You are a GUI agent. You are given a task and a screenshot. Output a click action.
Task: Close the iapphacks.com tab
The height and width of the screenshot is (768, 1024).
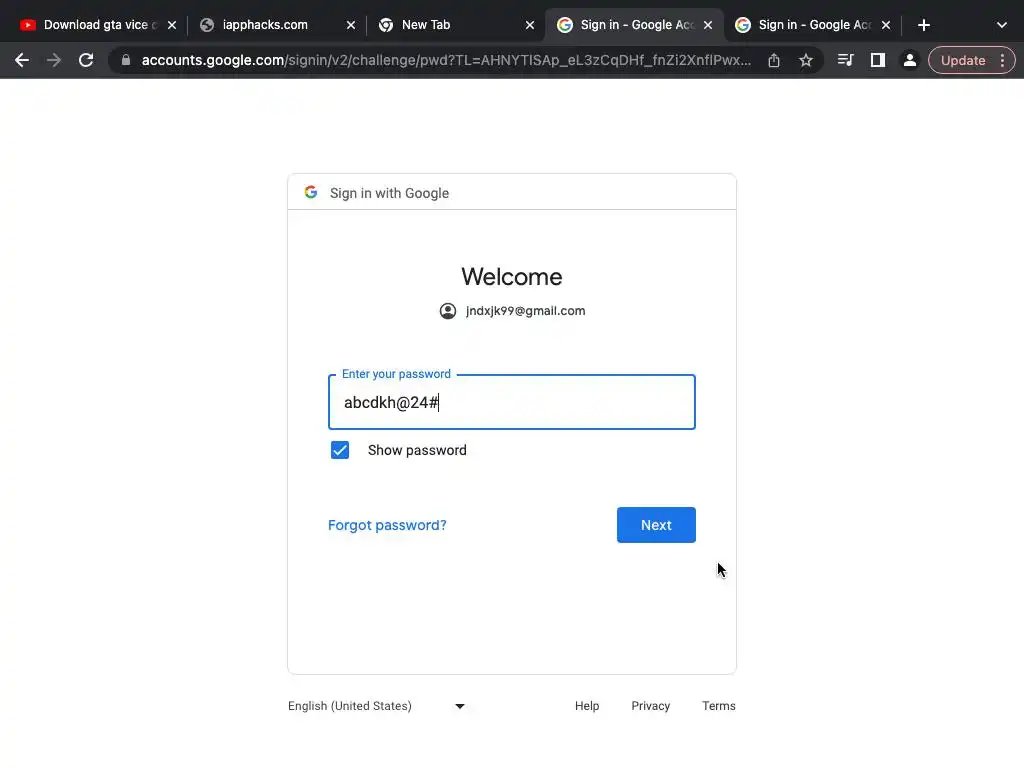tap(351, 25)
